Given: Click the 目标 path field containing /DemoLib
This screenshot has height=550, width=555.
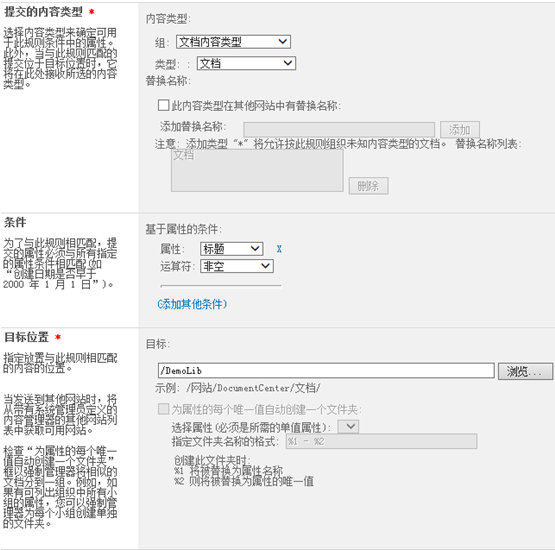Looking at the screenshot, I should (x=326, y=371).
